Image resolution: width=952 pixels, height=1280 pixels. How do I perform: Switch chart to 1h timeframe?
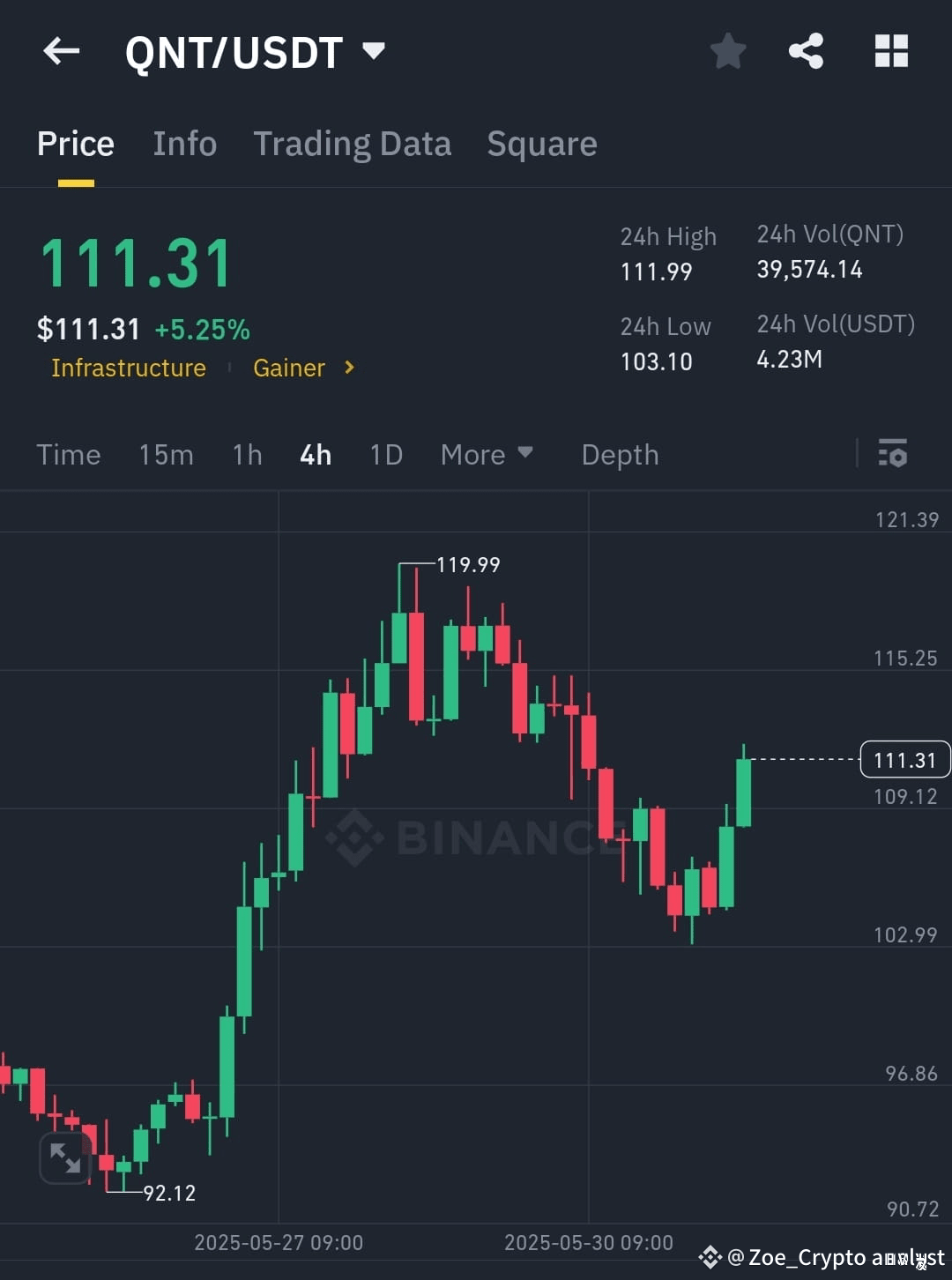pyautogui.click(x=247, y=454)
